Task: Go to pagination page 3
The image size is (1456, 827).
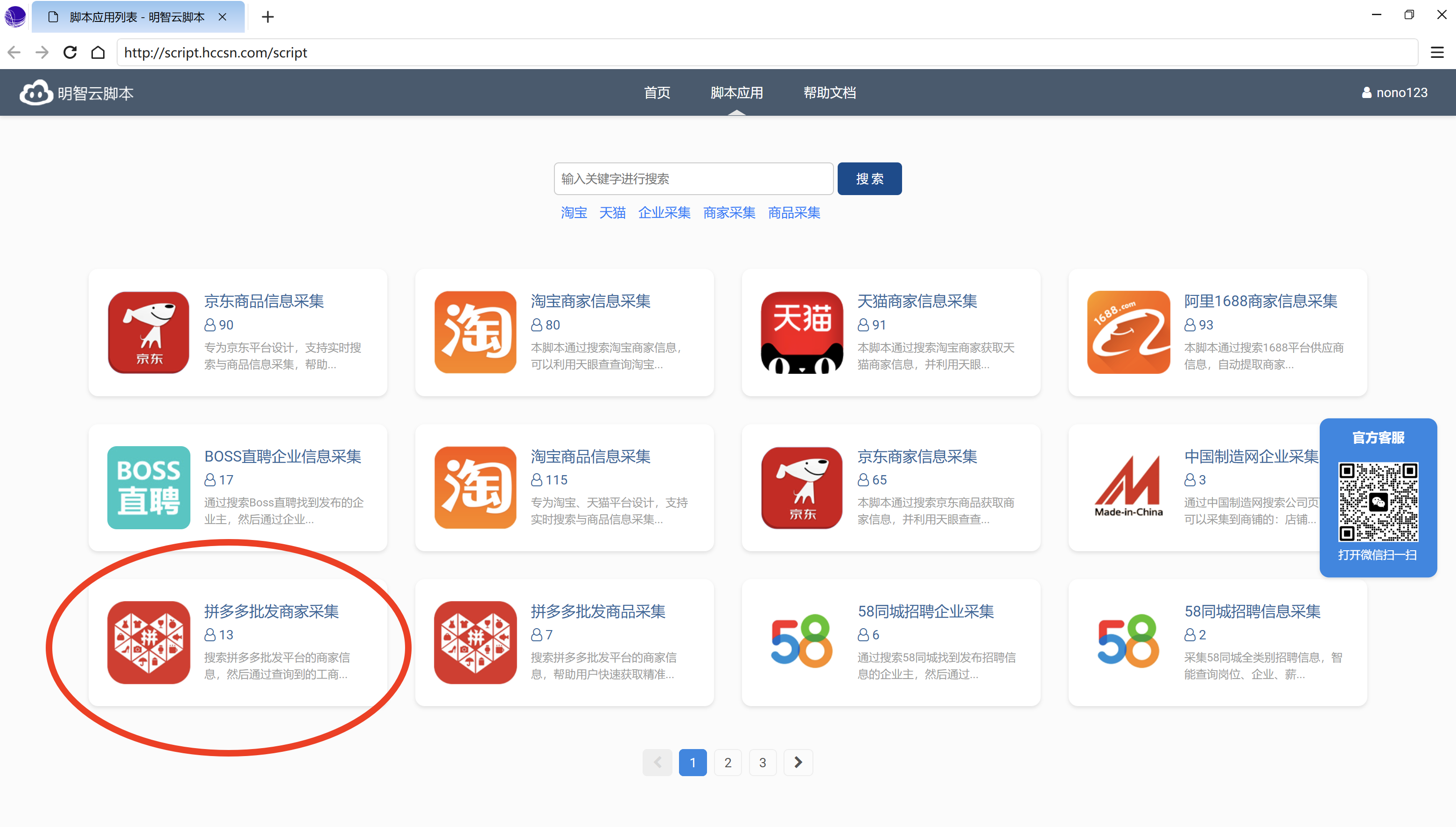Action: pyautogui.click(x=763, y=762)
